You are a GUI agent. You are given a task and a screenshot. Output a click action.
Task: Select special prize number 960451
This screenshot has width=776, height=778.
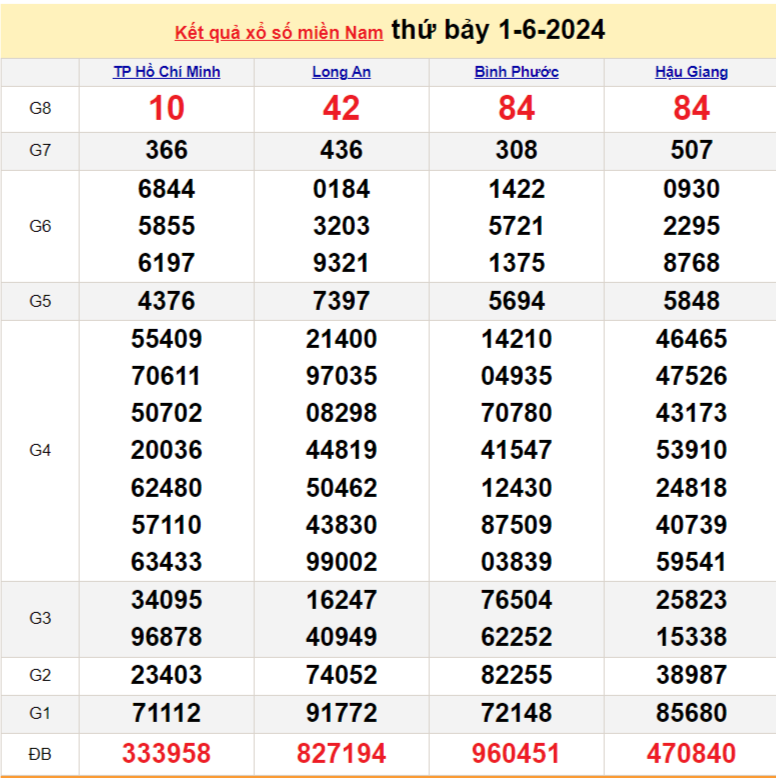pyautogui.click(x=517, y=754)
